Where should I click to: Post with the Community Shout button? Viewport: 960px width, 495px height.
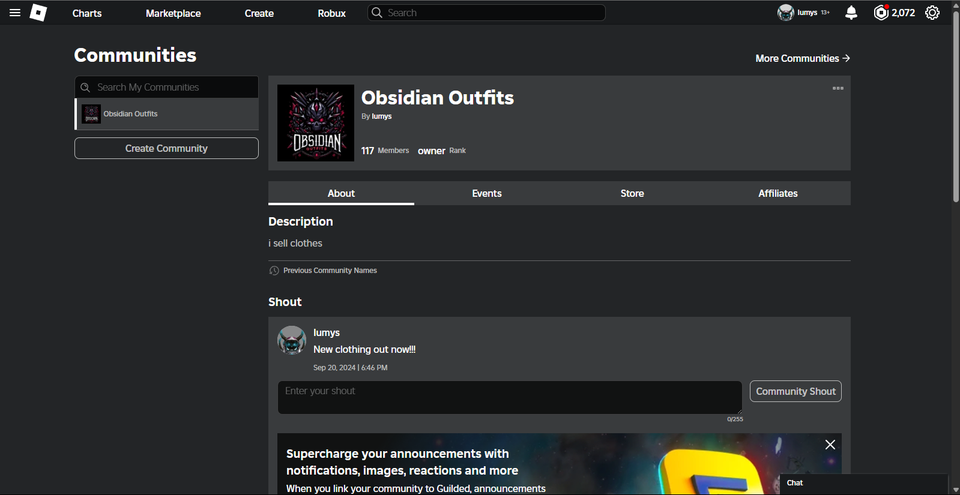[x=795, y=391]
